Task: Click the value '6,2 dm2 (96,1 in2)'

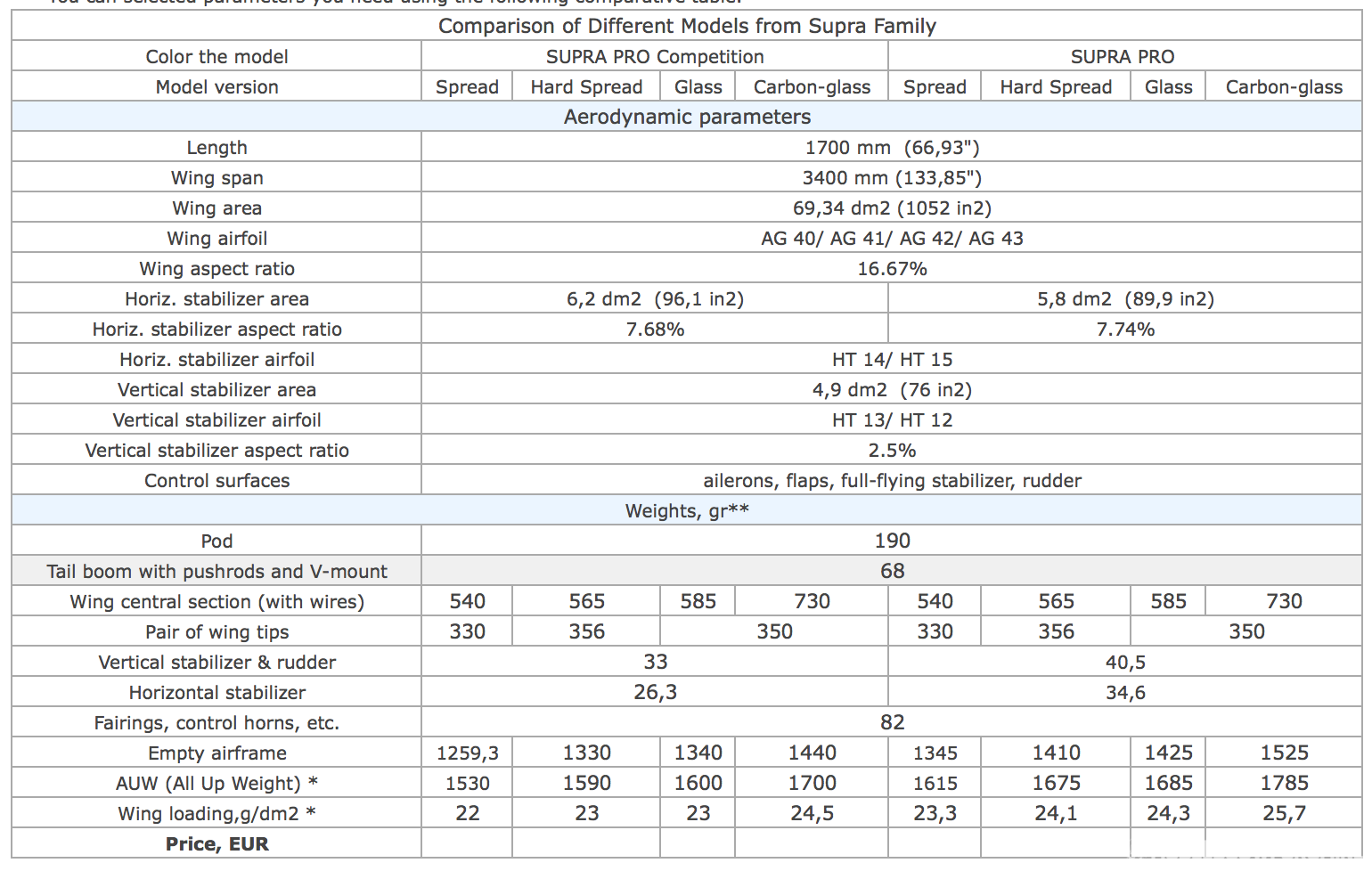Action: click(655, 298)
